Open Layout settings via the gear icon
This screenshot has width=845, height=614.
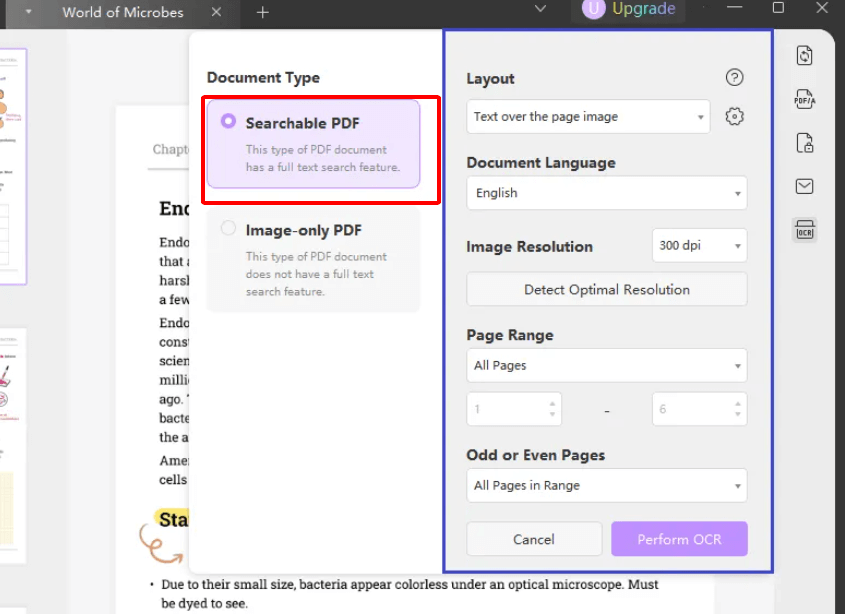pos(734,116)
